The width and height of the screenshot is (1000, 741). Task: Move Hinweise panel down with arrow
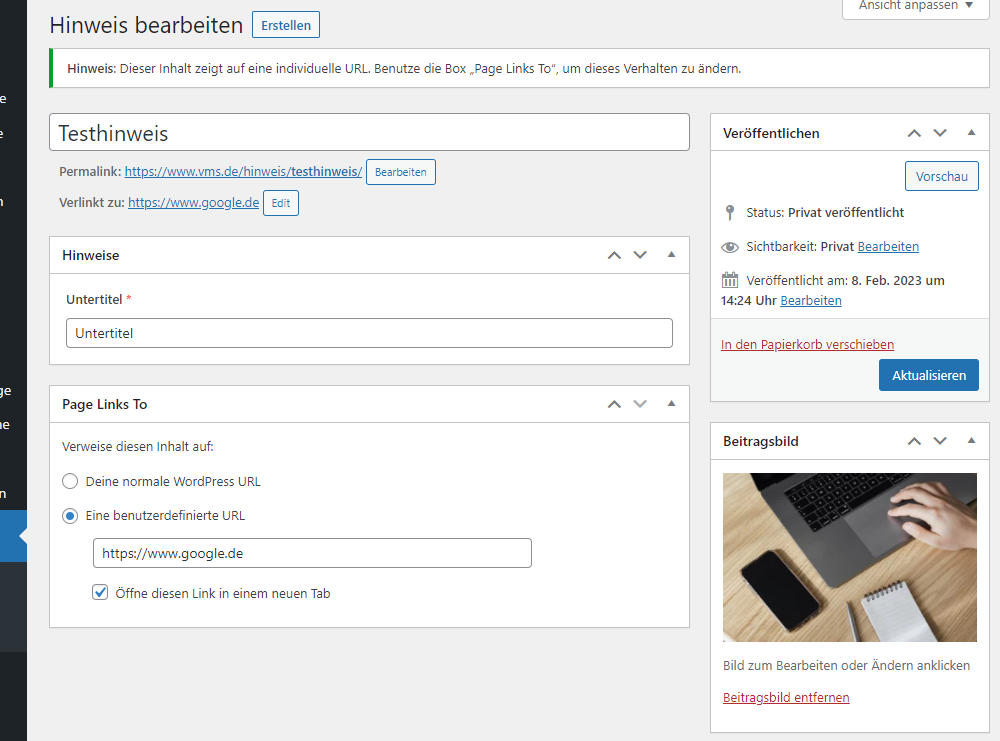point(640,255)
